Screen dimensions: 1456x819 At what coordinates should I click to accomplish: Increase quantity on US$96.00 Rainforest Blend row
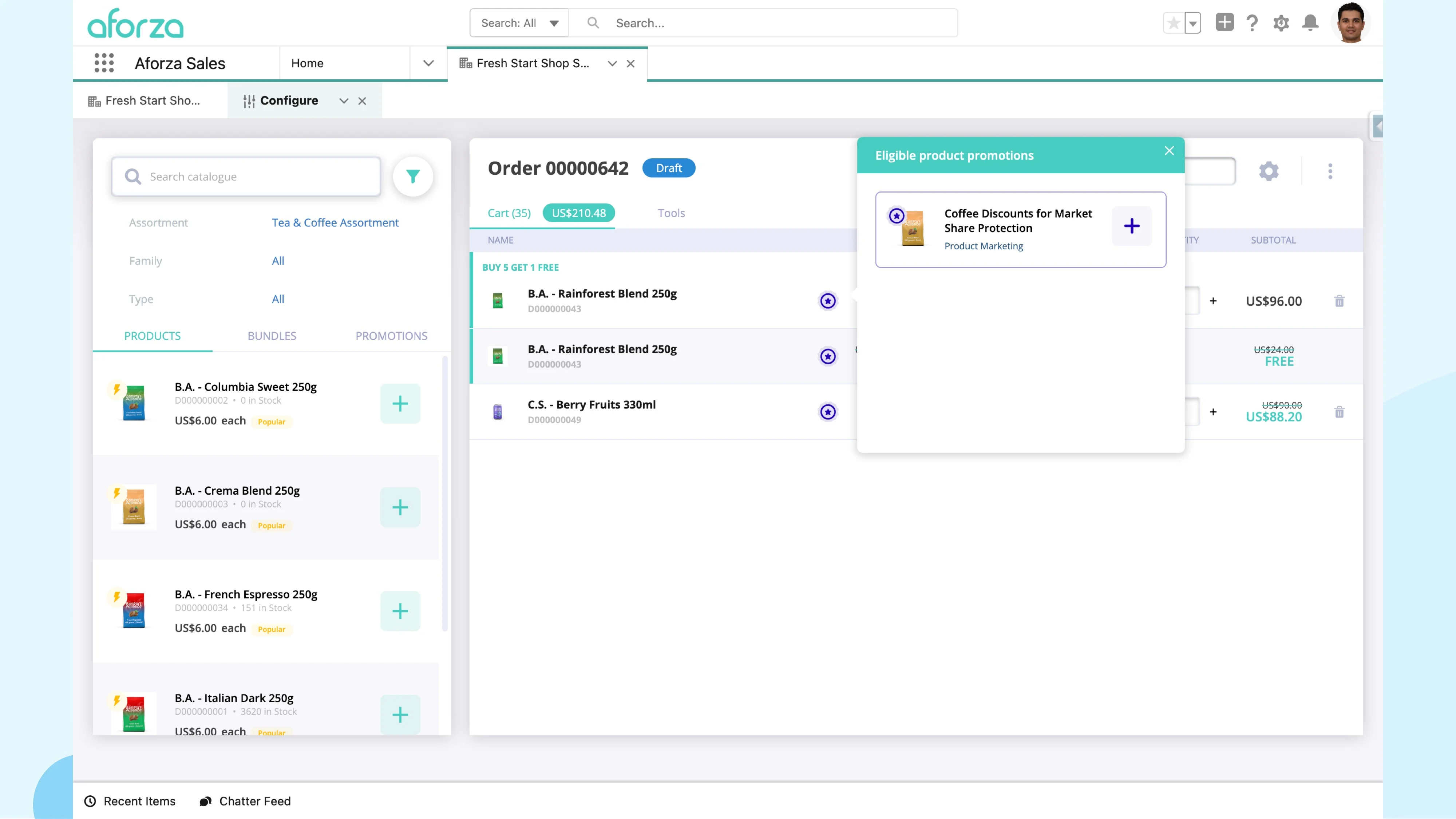point(1213,301)
